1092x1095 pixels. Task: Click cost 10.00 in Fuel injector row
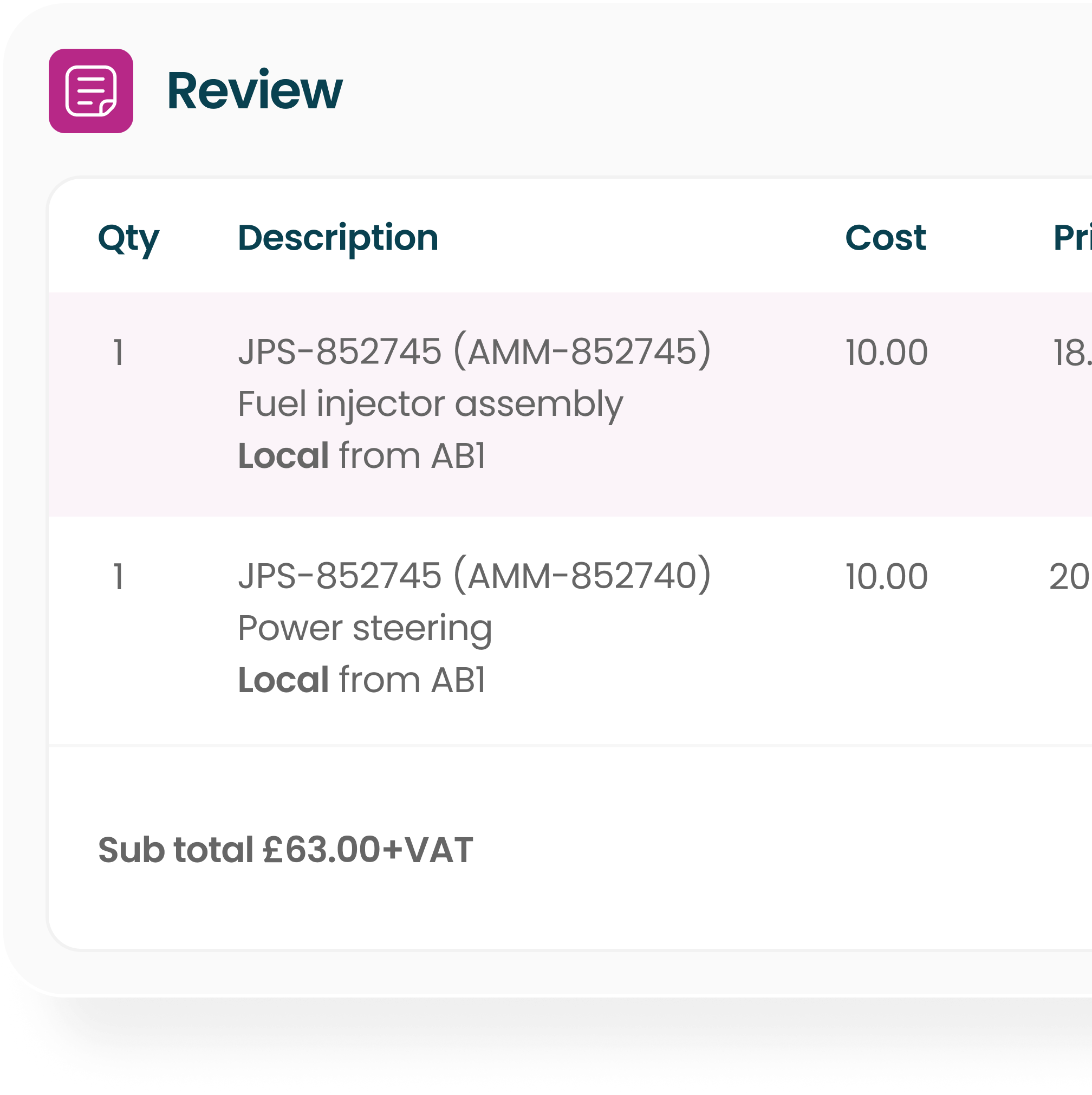886,353
